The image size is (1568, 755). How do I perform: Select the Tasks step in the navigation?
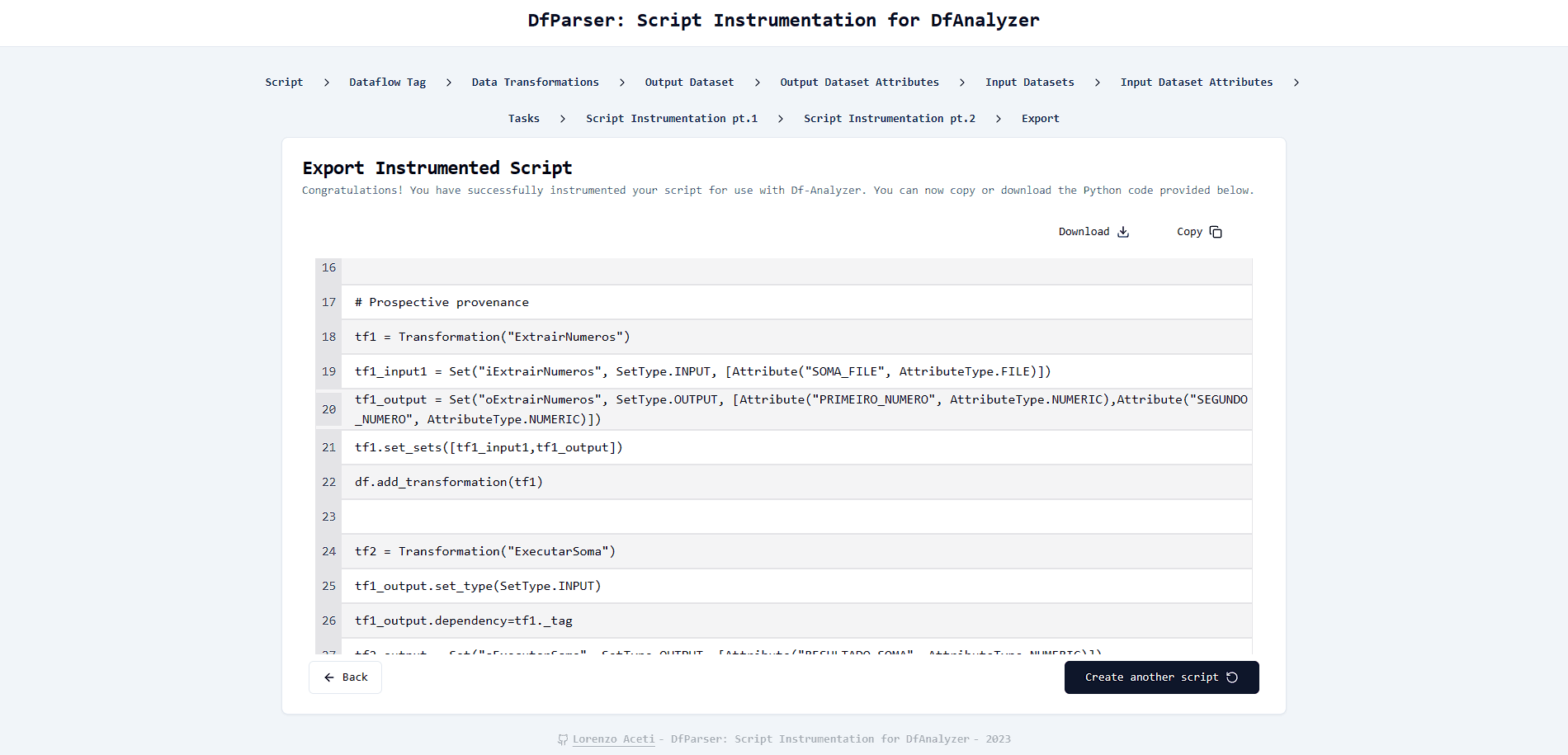(524, 118)
